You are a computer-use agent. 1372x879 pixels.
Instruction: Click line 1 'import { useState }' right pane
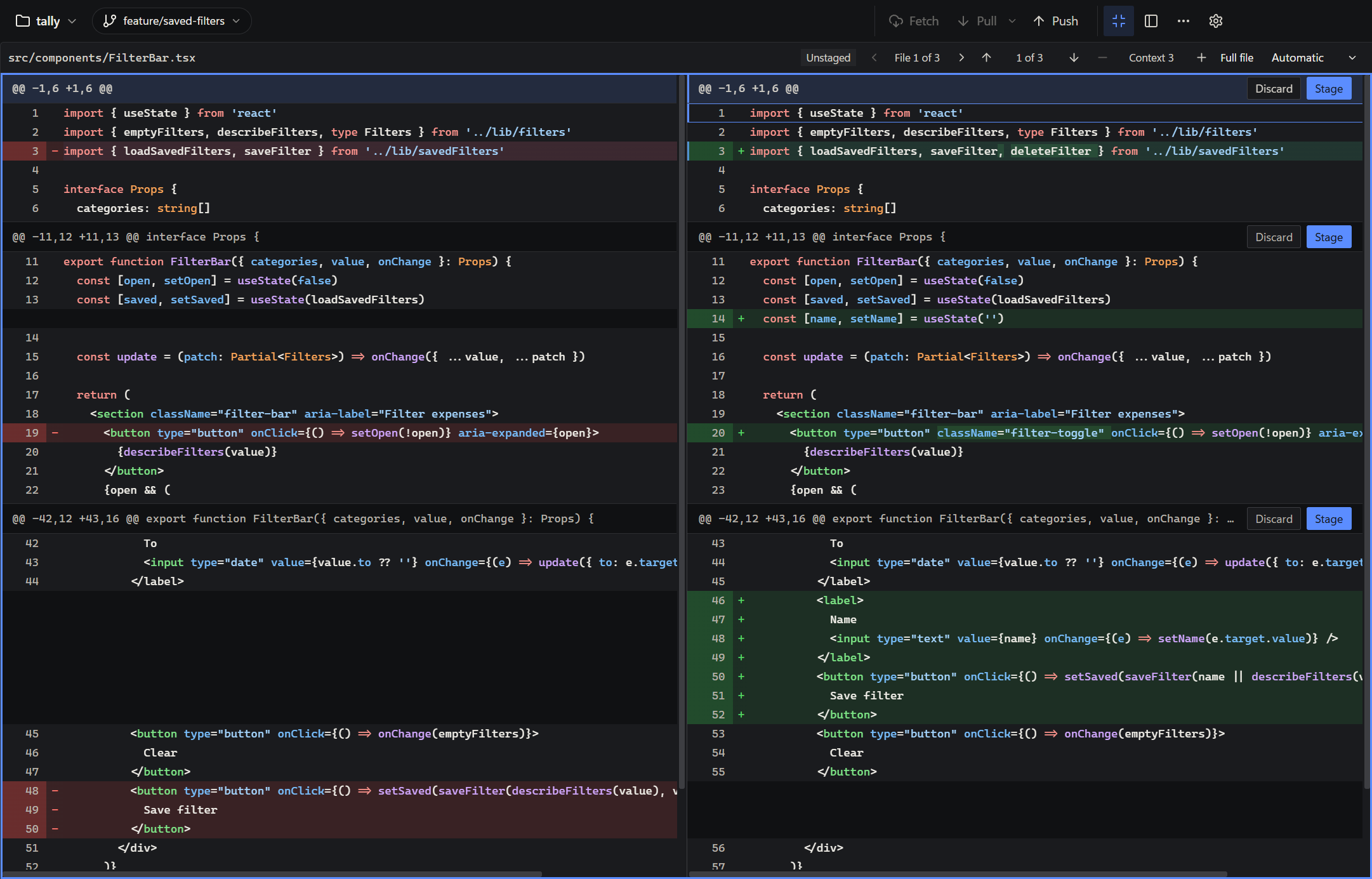coord(1025,113)
